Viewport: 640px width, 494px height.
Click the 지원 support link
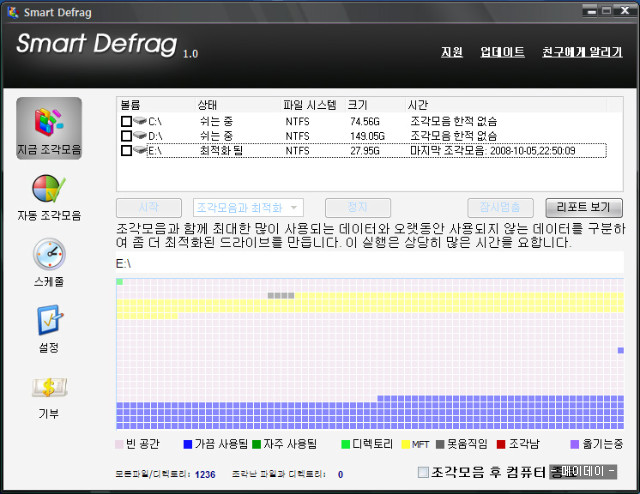pyautogui.click(x=452, y=52)
